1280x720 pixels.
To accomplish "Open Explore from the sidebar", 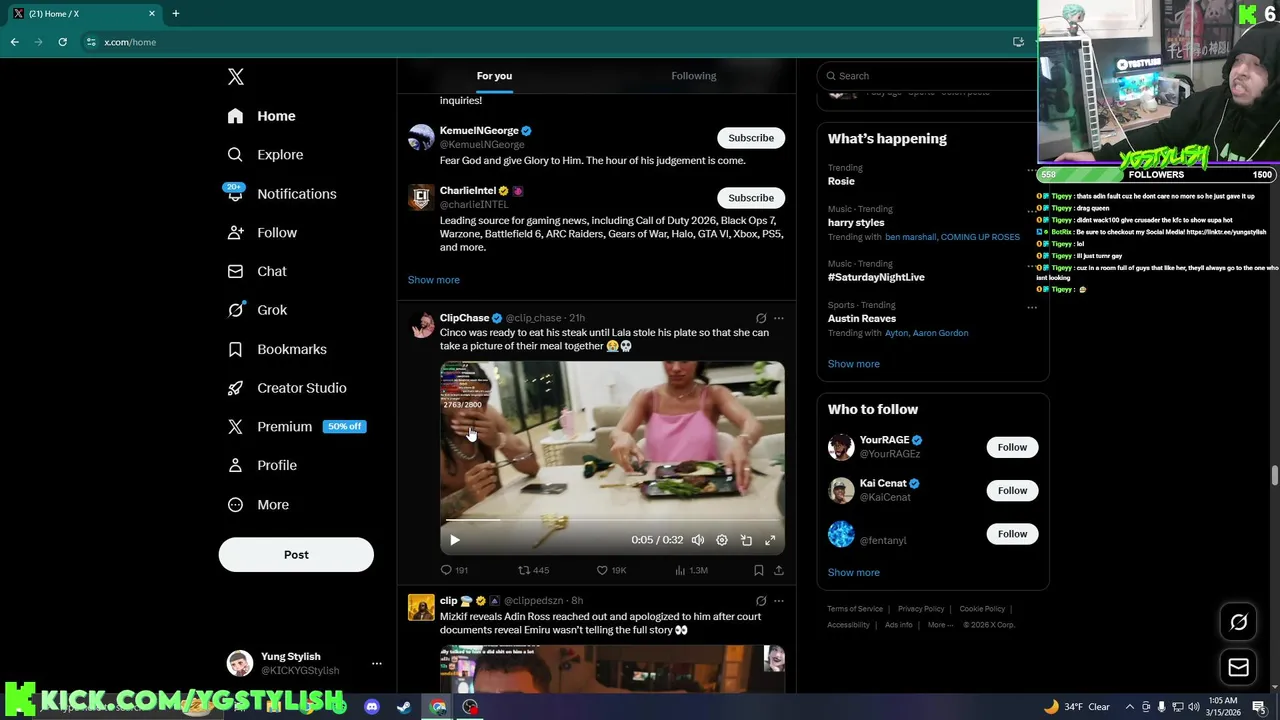I will (x=265, y=155).
